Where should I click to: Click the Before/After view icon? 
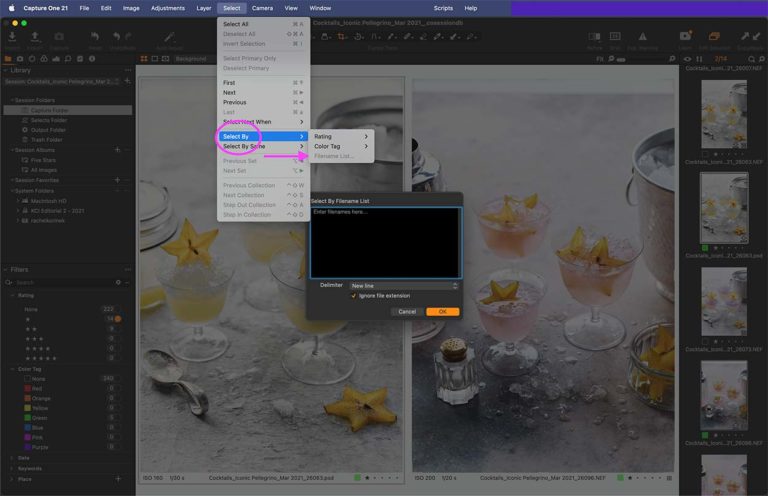[594, 37]
